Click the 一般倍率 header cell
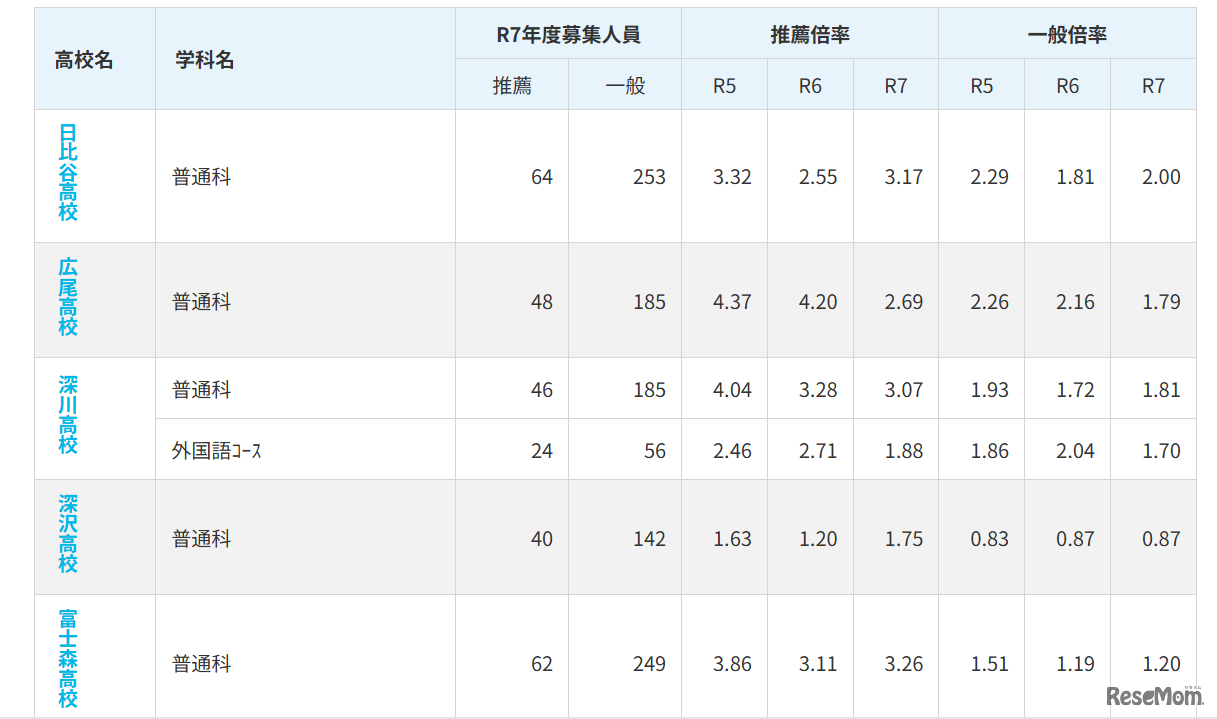 (1067, 35)
